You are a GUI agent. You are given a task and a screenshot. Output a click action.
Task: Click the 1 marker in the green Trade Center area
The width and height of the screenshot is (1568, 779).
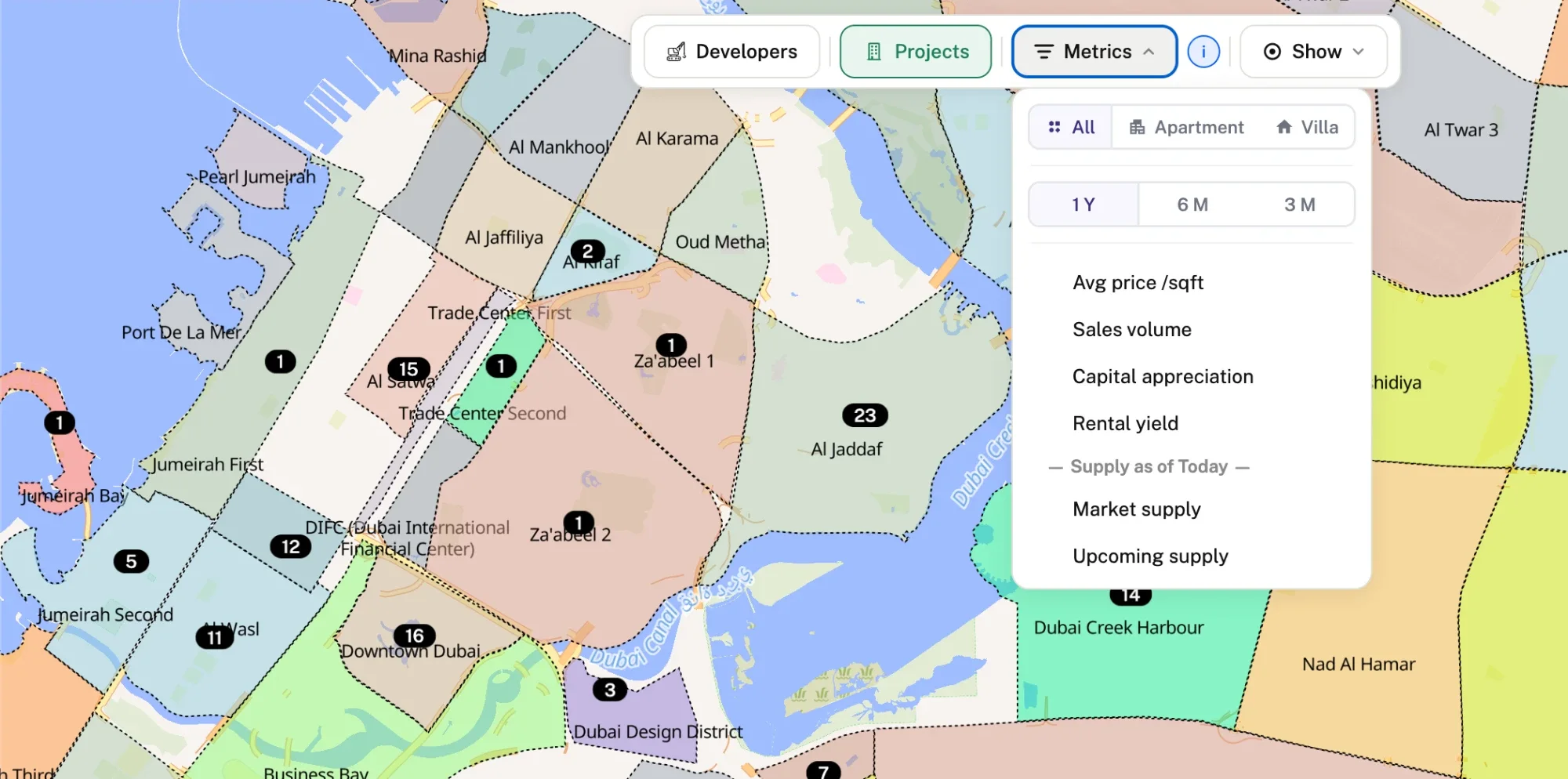[x=501, y=366]
